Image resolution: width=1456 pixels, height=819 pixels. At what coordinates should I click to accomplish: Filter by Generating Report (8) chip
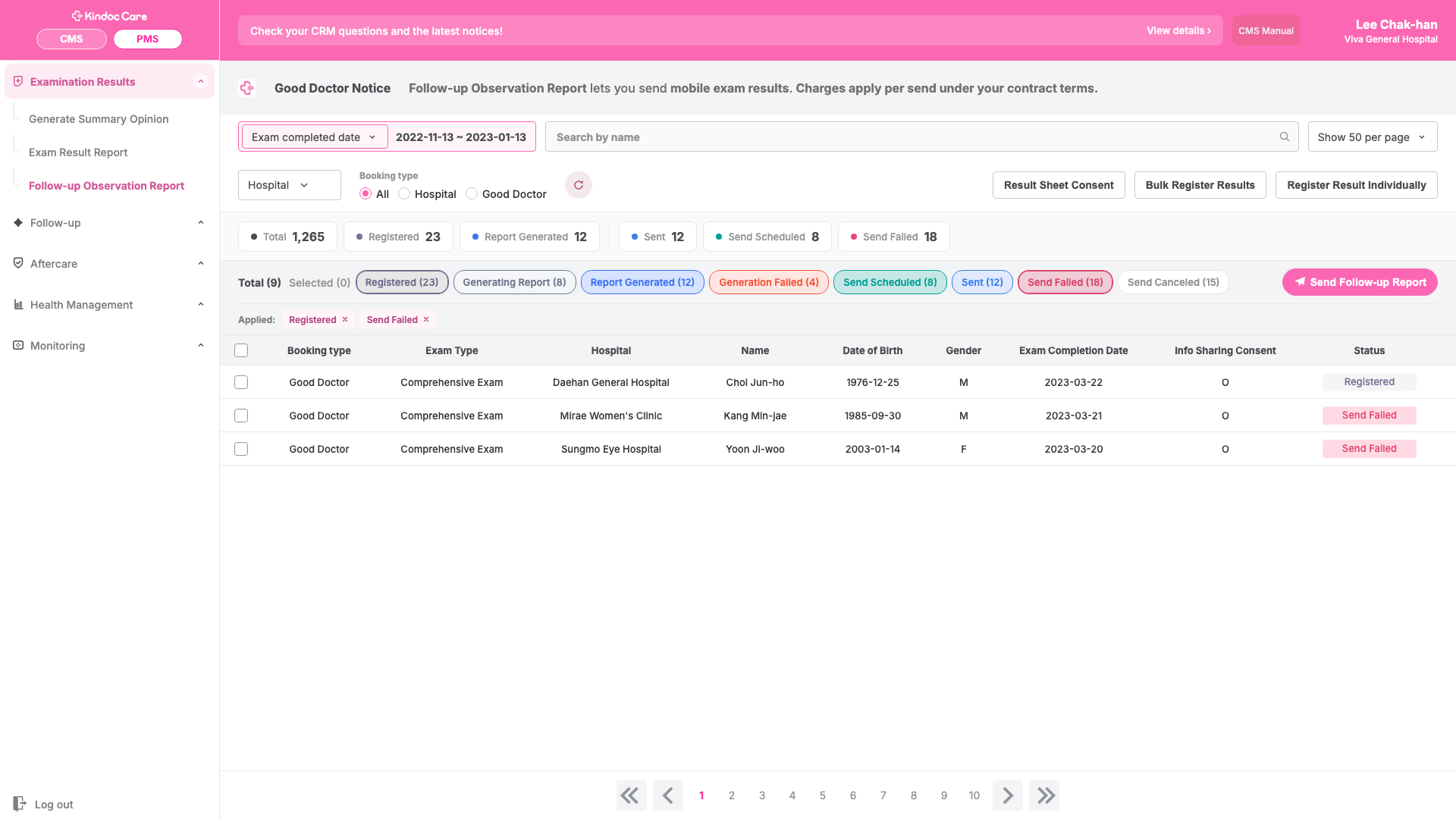click(x=514, y=282)
